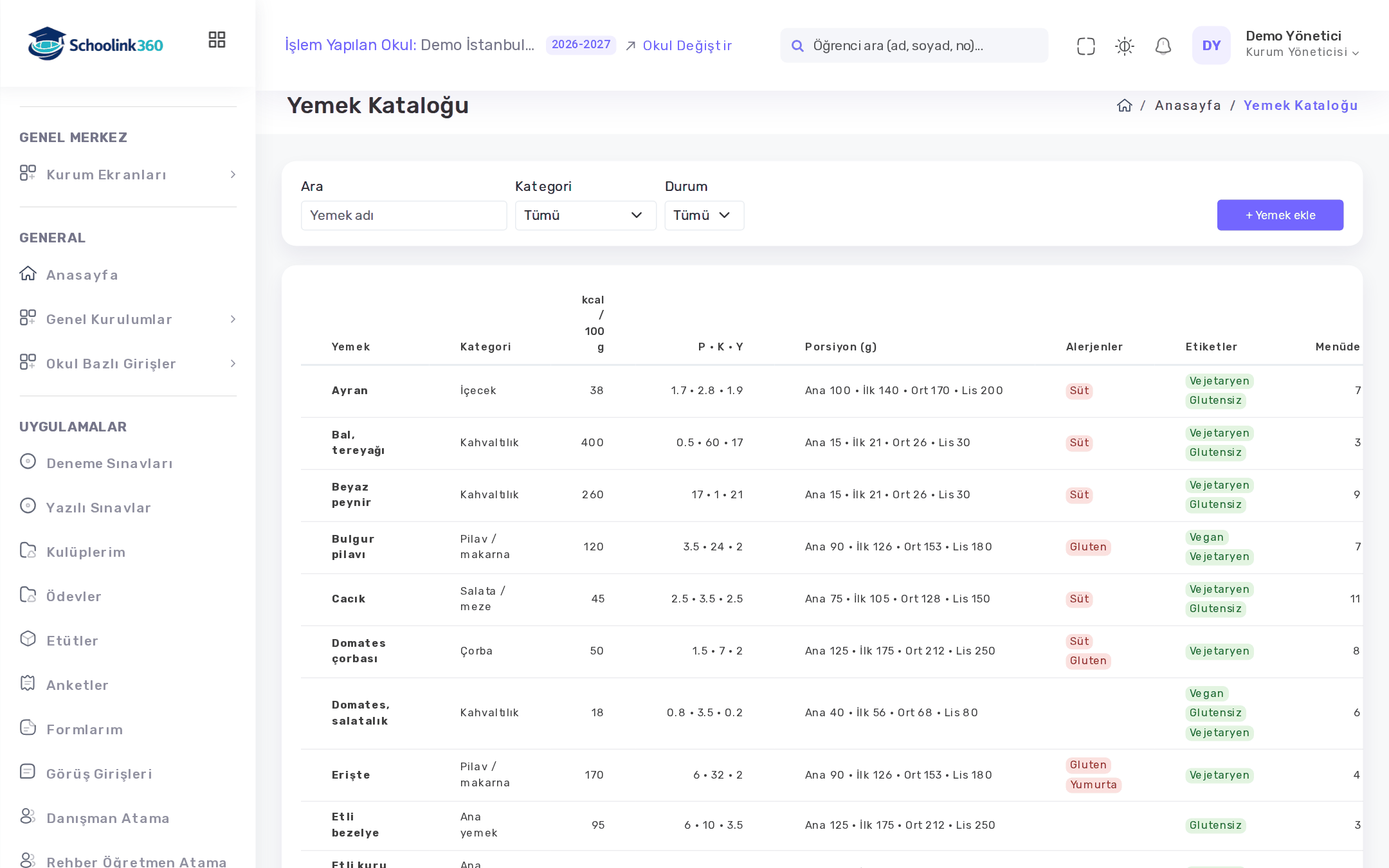Click the Cacık row name
The image size is (1389, 868).
coord(349,599)
